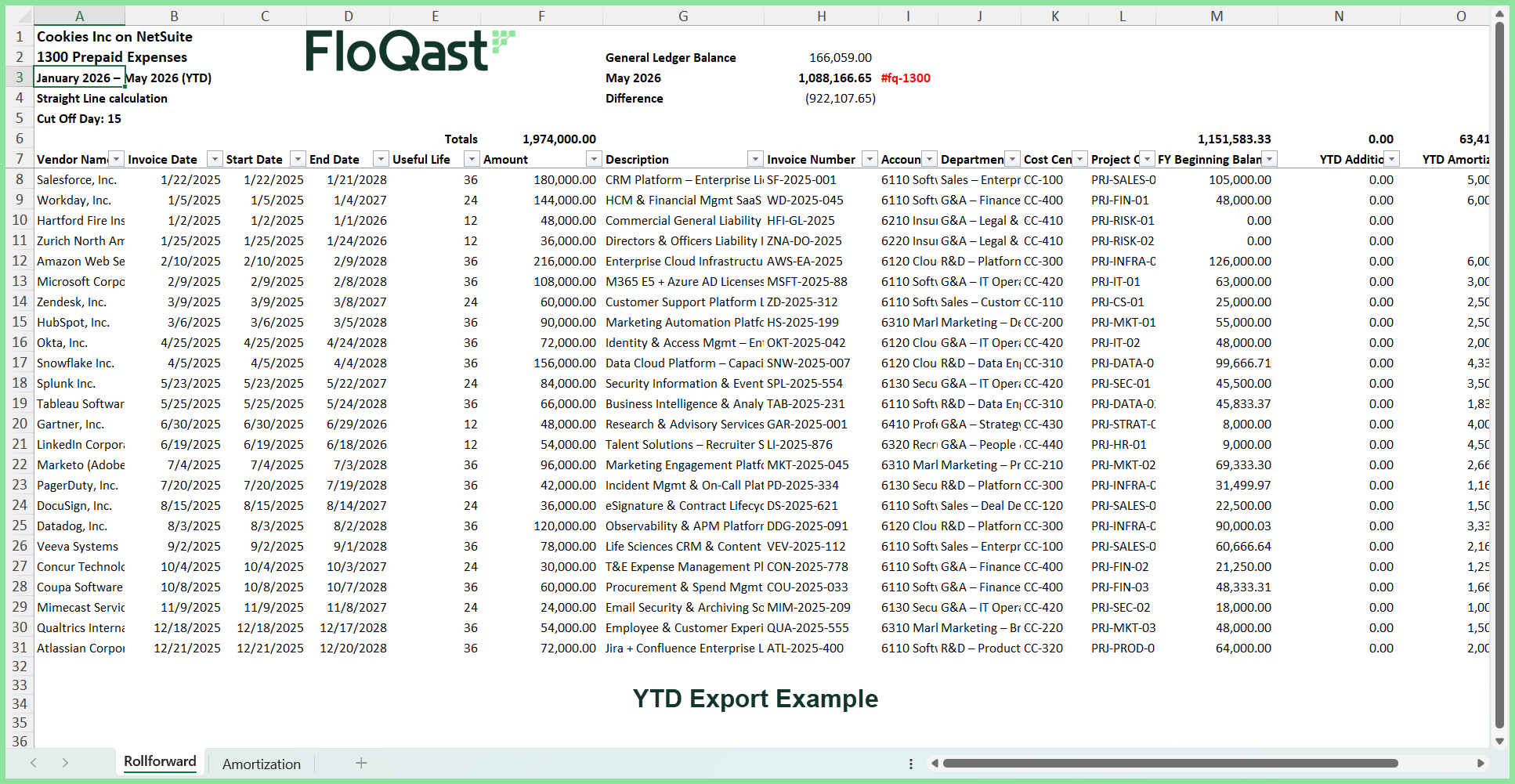1515x784 pixels.
Task: Select the 'Salesforce, Inc.' vendor cell
Action: 79,179
